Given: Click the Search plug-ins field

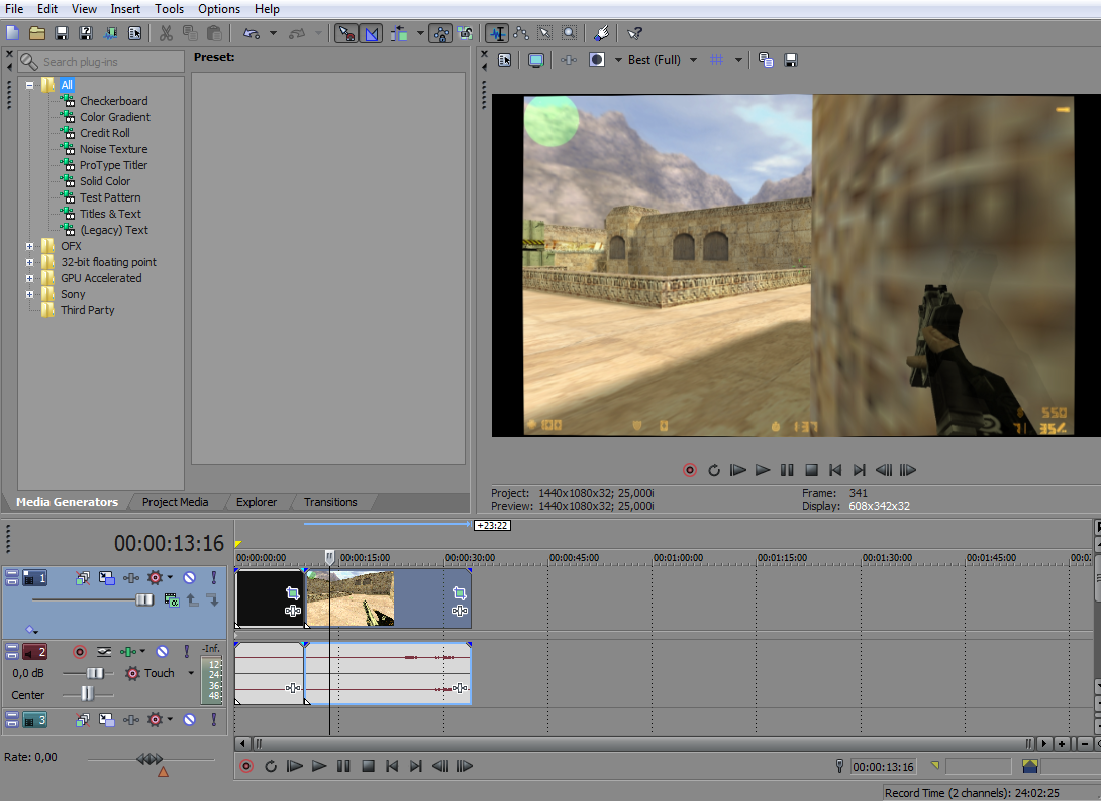Looking at the screenshot, I should pyautogui.click(x=102, y=62).
